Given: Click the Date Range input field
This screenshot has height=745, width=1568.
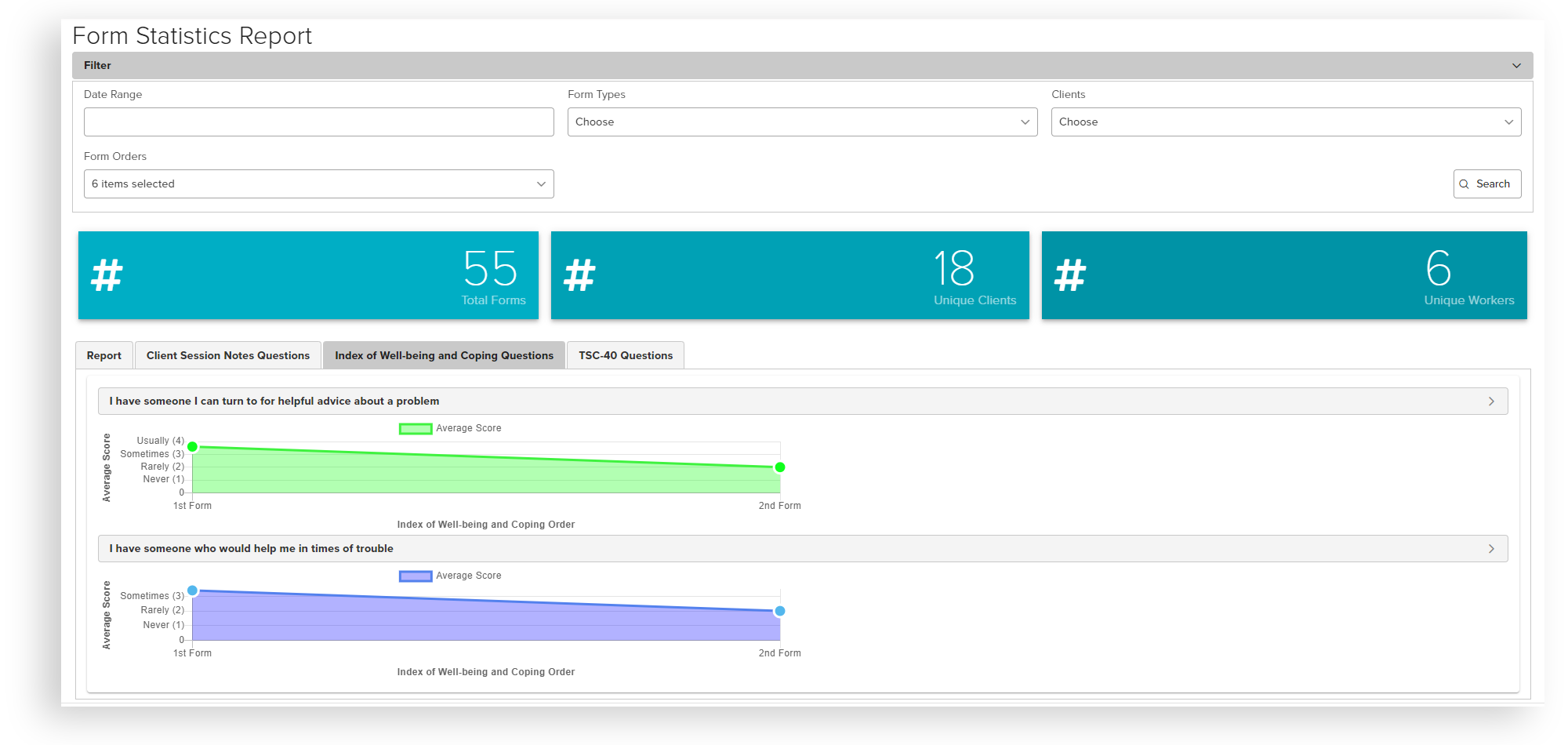Looking at the screenshot, I should pyautogui.click(x=318, y=122).
